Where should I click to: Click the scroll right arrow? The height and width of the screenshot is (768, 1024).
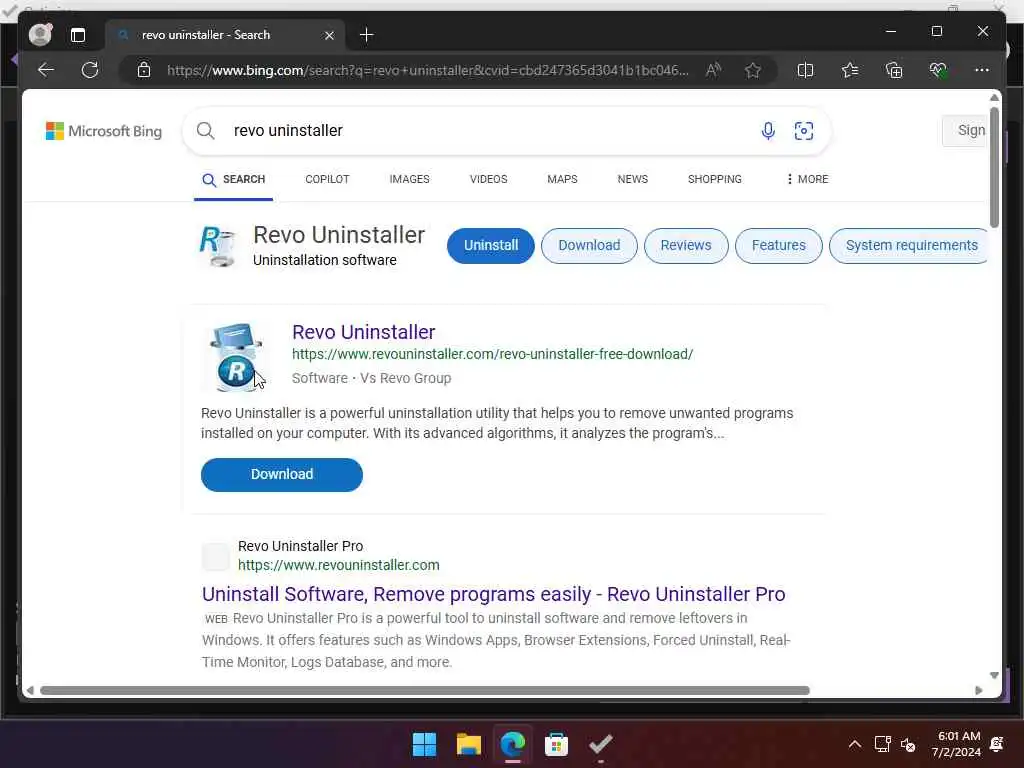978,690
